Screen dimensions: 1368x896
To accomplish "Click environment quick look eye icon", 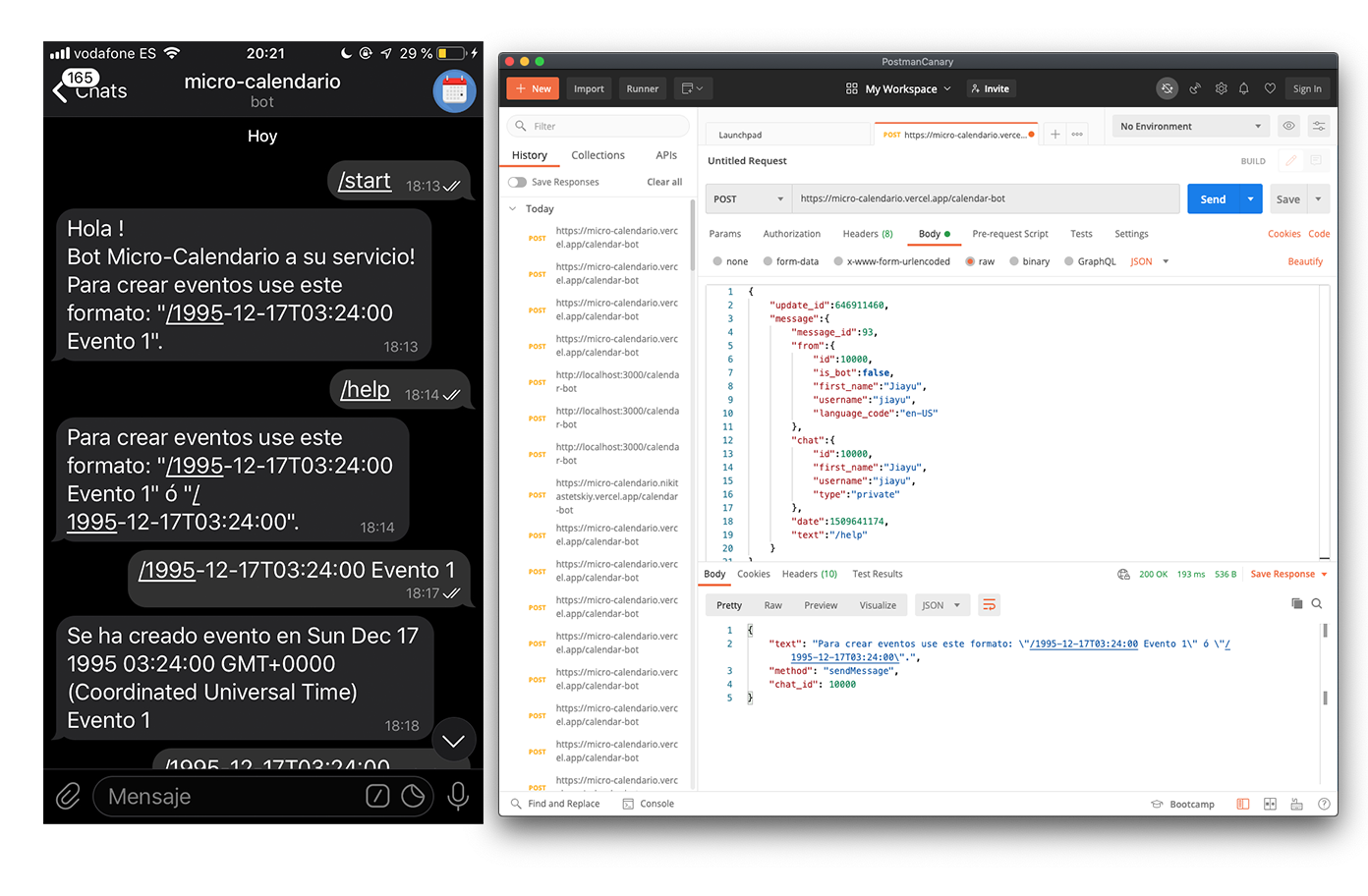I will click(x=1288, y=126).
